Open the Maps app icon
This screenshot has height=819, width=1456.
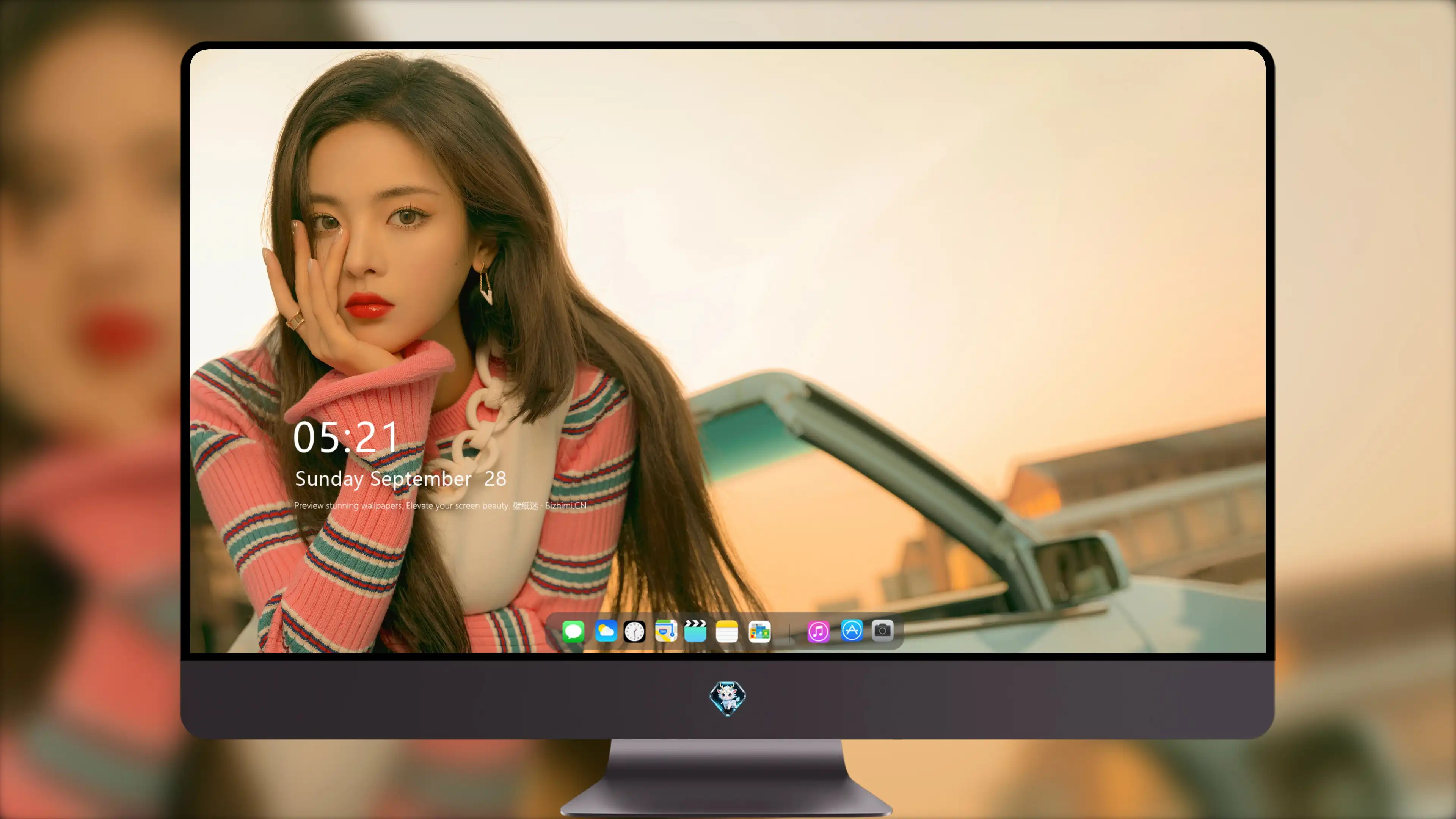pos(666,631)
